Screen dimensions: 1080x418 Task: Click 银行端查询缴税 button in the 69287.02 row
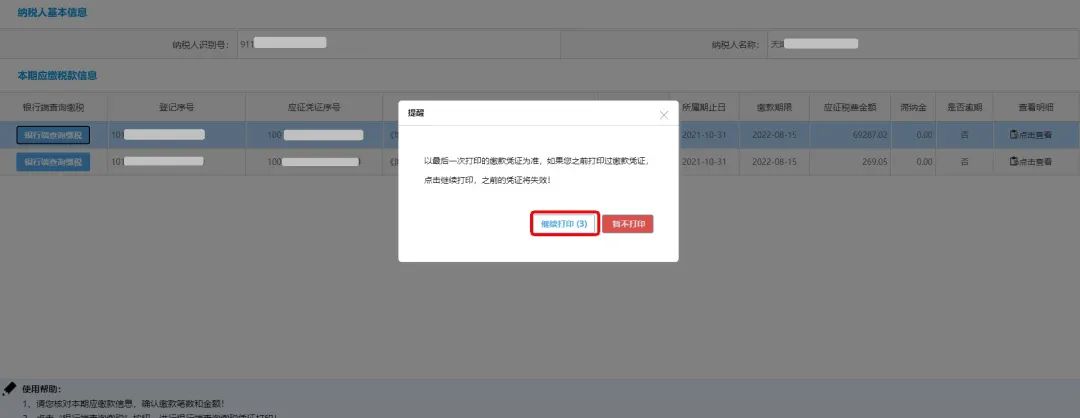tap(53, 136)
